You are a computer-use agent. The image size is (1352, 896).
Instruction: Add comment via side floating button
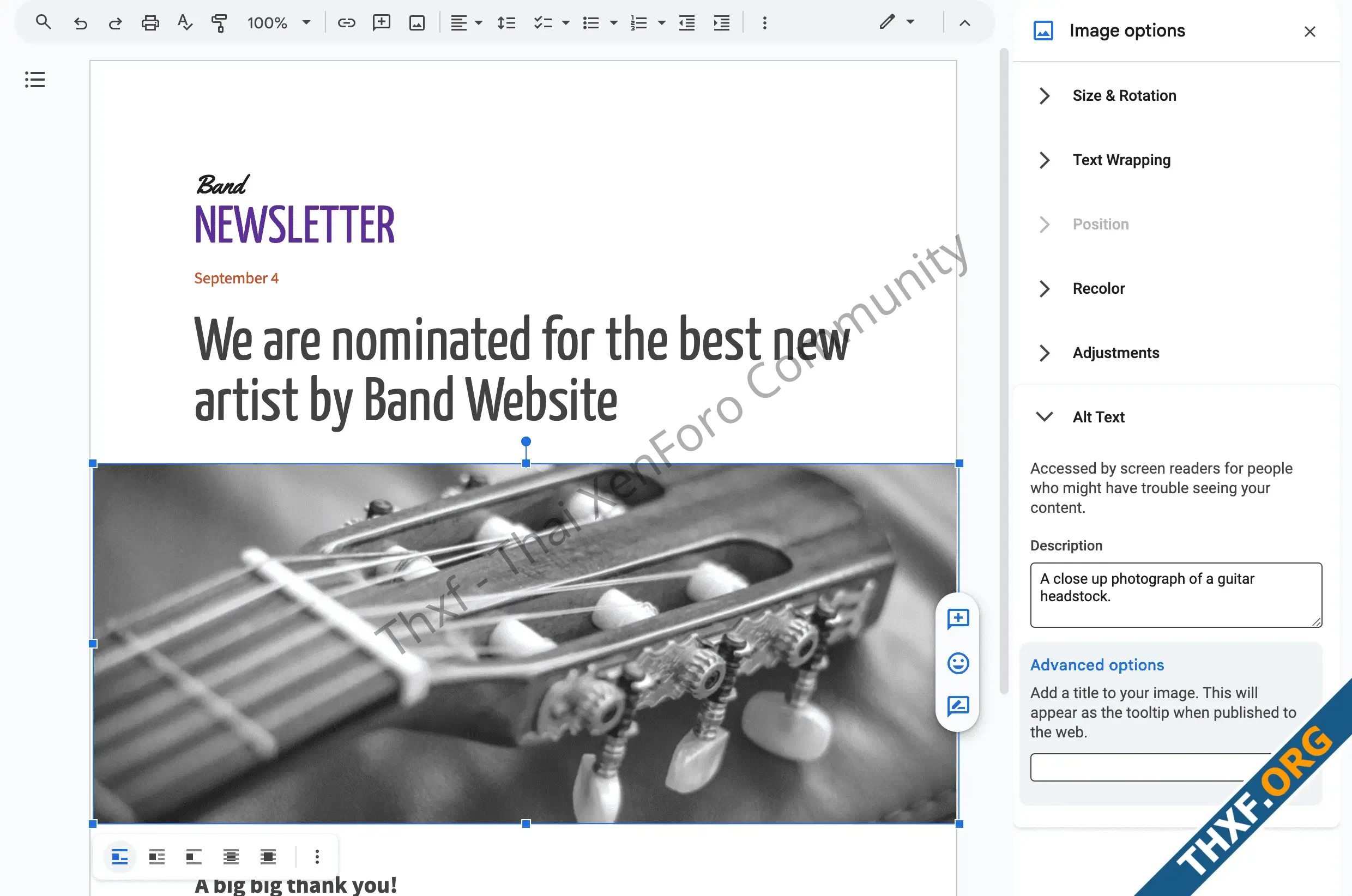tap(958, 618)
